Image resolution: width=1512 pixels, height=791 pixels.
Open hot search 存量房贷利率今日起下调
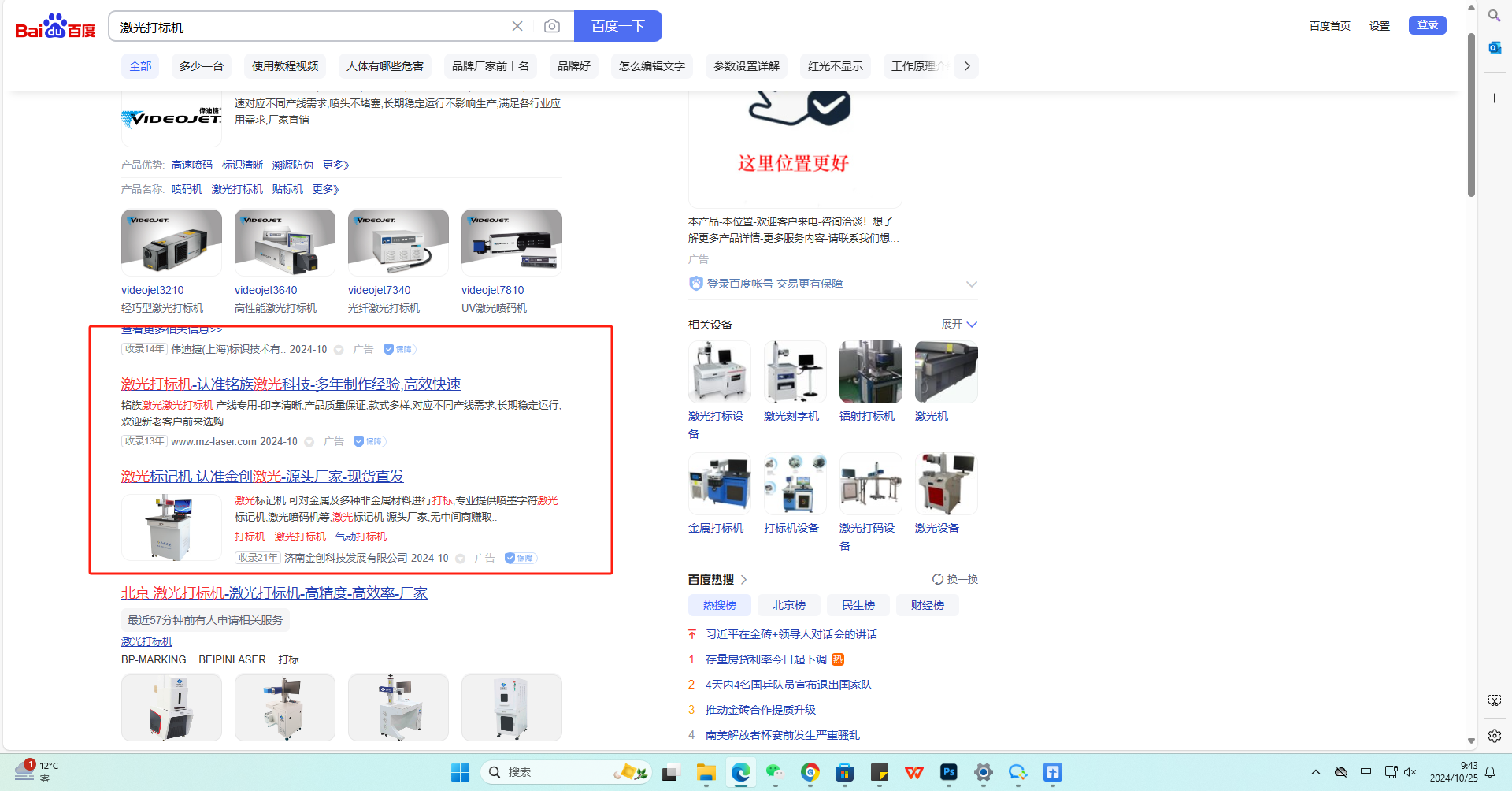click(766, 659)
